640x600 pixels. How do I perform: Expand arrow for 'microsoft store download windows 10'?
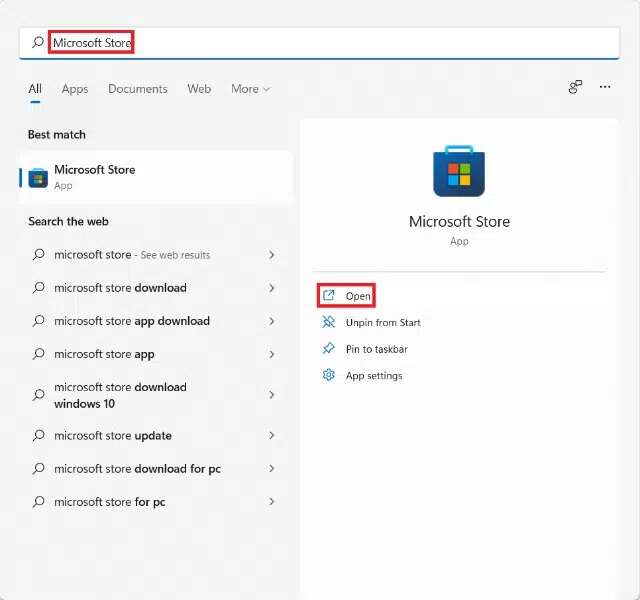[271, 395]
